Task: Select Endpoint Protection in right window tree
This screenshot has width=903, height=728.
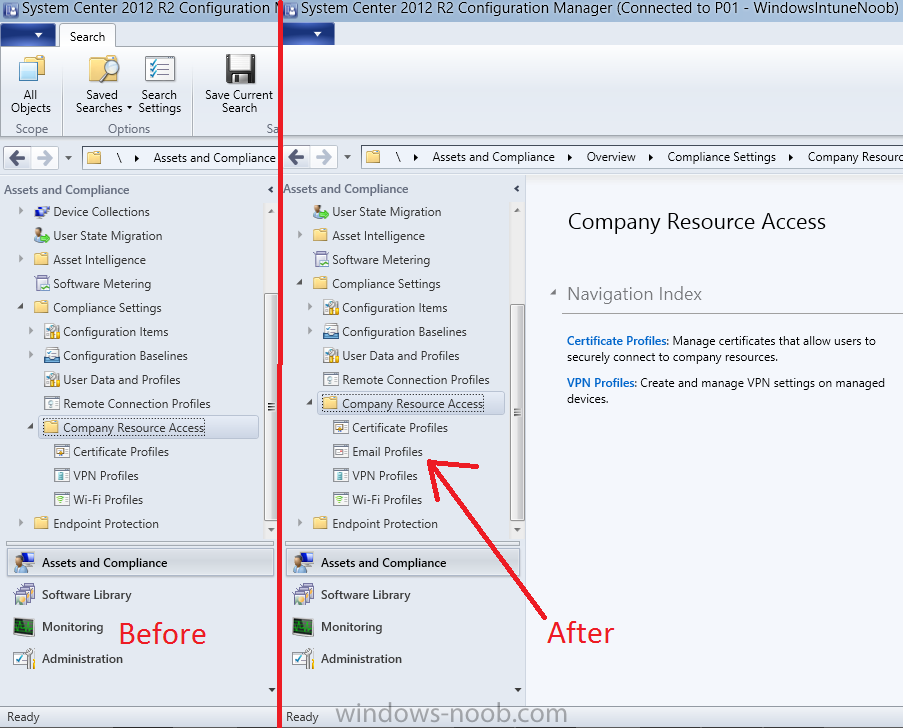Action: tap(385, 524)
